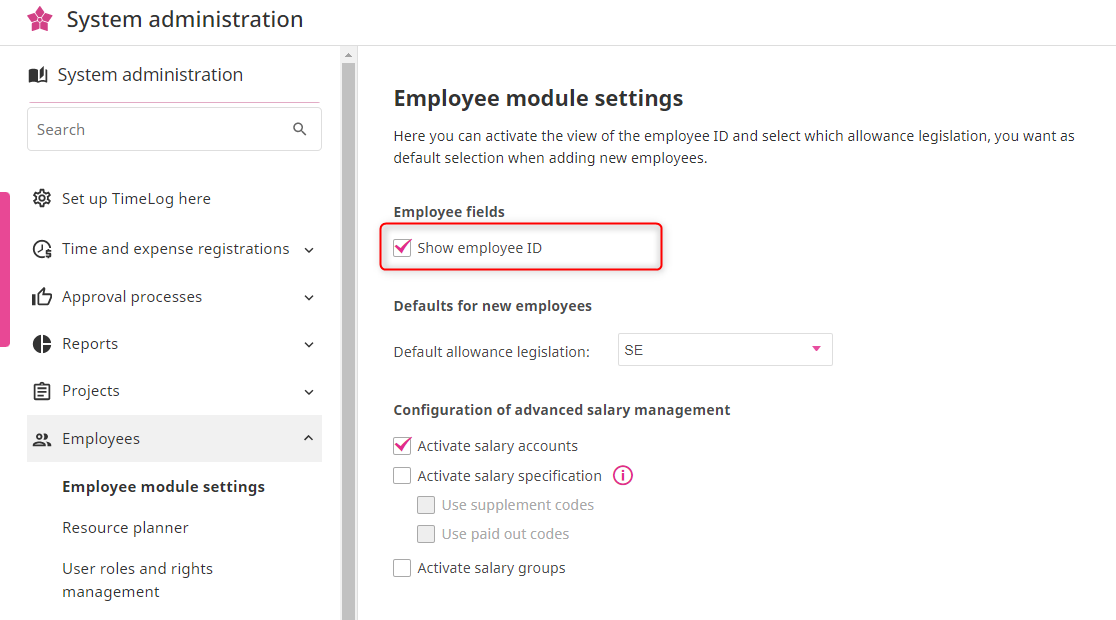Enable the Activate salary specification checkbox
The width and height of the screenshot is (1116, 620).
click(x=402, y=476)
